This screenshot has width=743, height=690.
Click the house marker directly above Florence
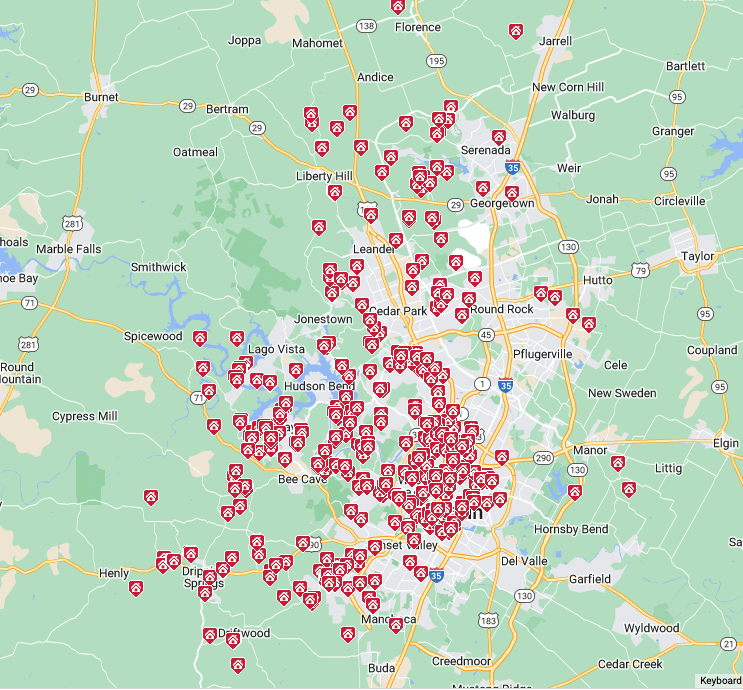point(398,6)
